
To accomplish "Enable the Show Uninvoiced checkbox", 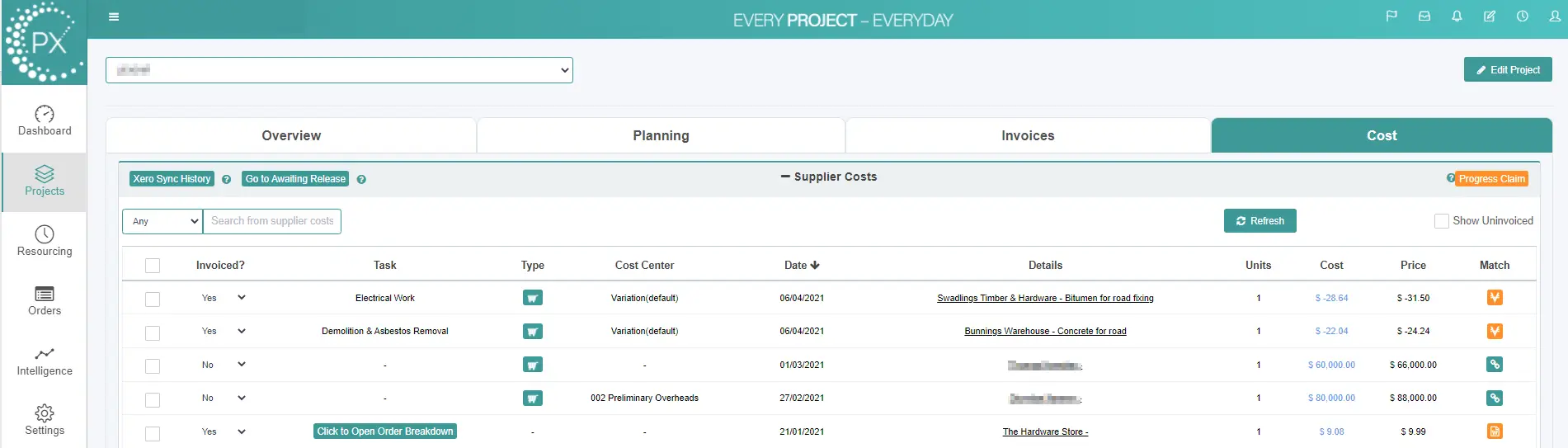I will (1442, 221).
